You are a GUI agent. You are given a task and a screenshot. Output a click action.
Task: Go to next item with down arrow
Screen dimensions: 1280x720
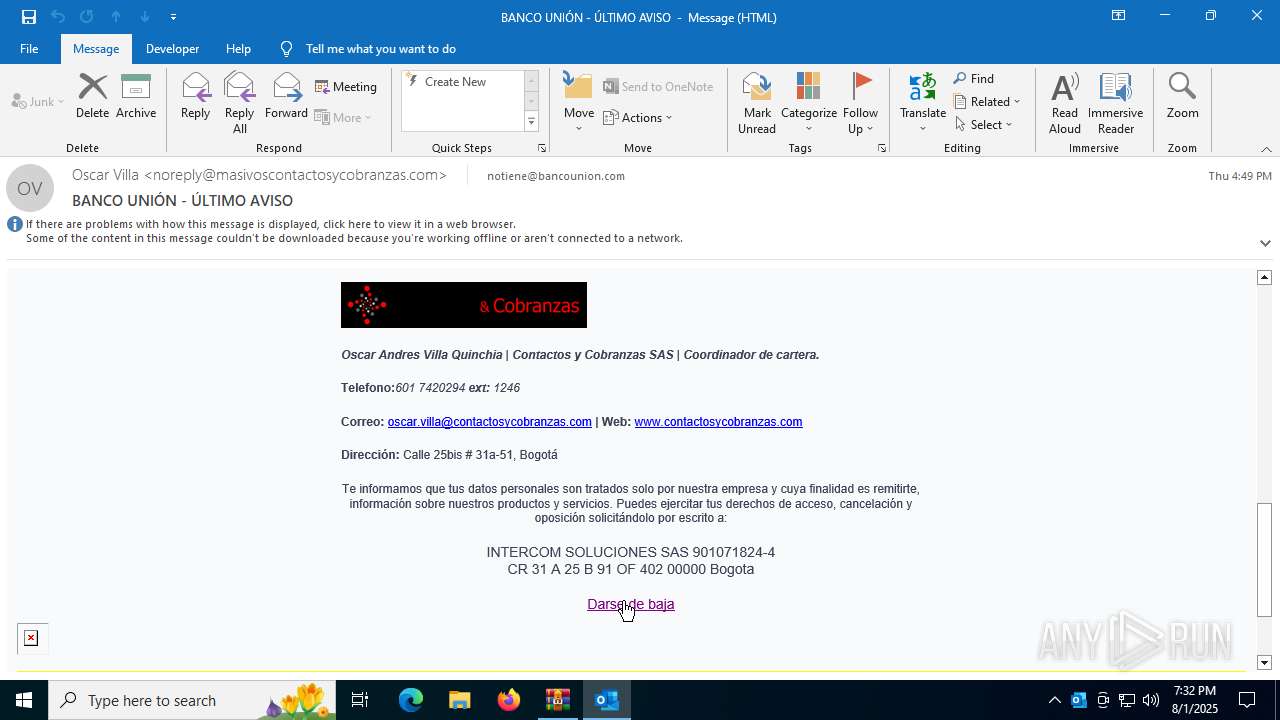click(144, 17)
